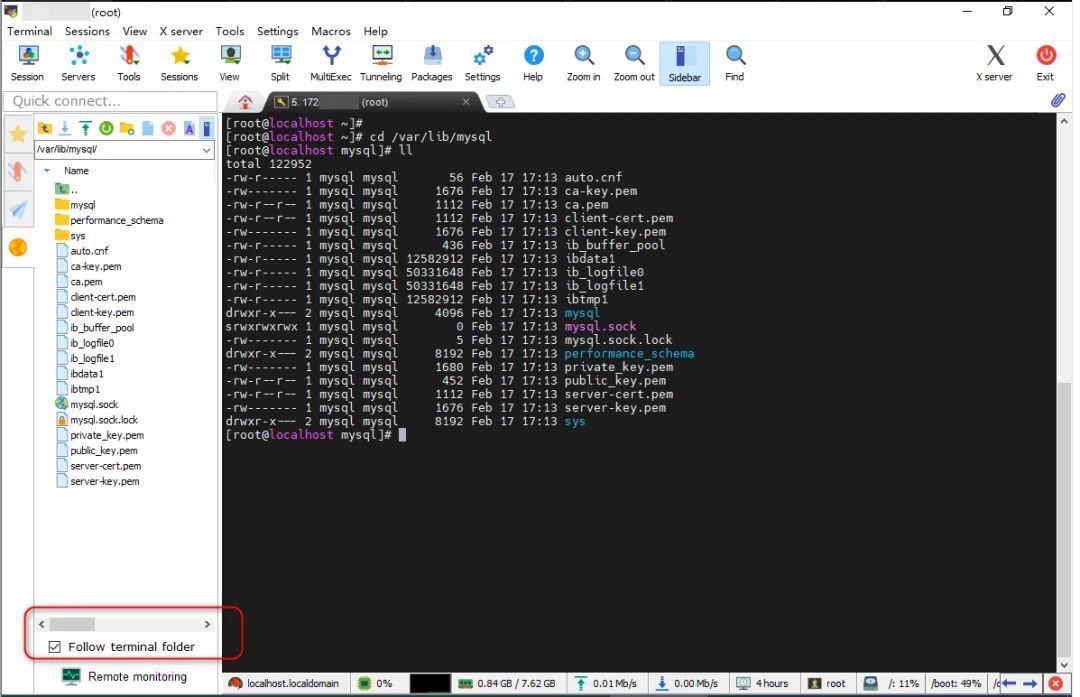Toggle the blue hidden-files icon in SFTP toolbar
This screenshot has width=1080, height=697.
pos(207,128)
